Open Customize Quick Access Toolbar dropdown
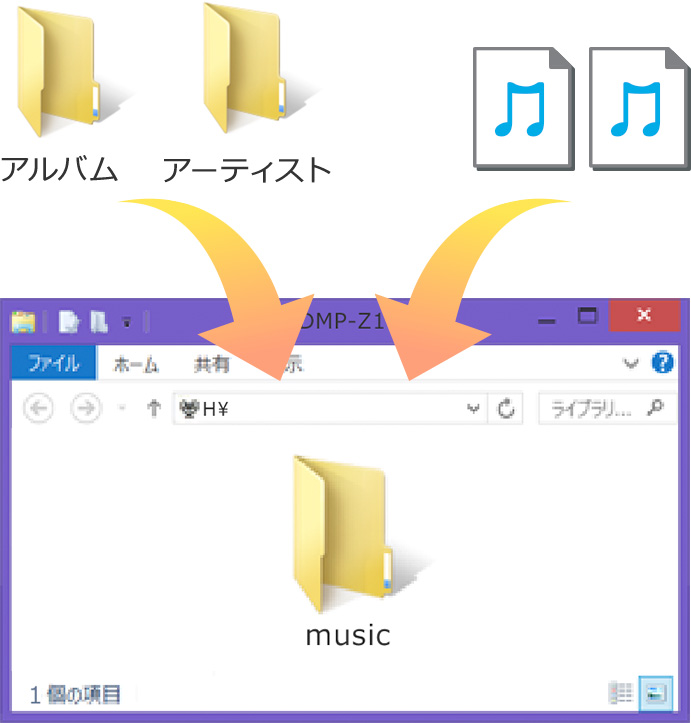691x723 pixels. click(127, 322)
